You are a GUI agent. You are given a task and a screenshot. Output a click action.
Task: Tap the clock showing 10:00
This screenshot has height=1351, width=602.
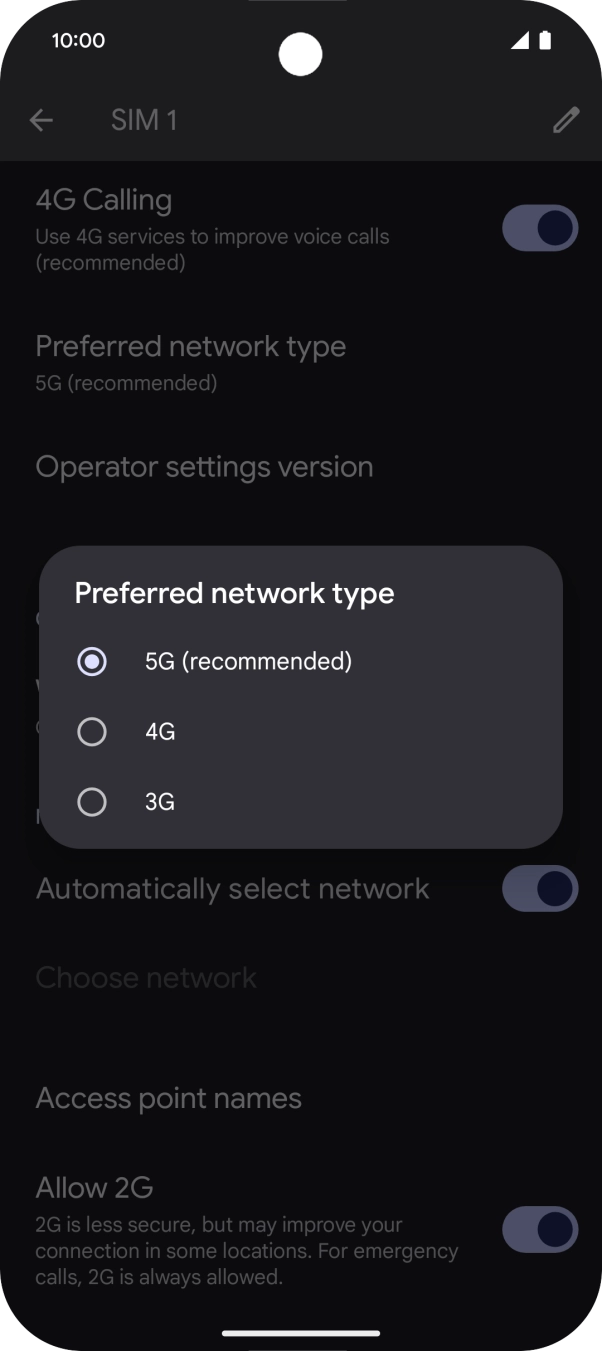[77, 41]
